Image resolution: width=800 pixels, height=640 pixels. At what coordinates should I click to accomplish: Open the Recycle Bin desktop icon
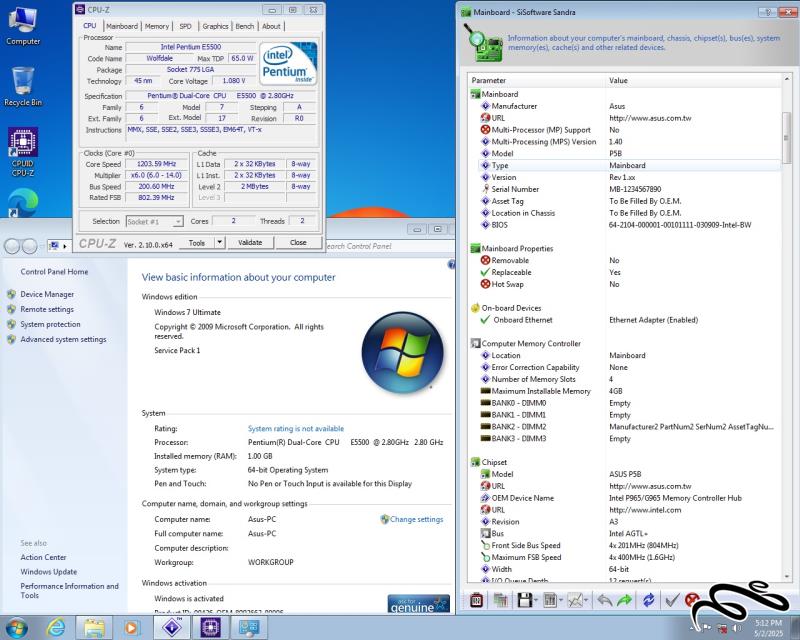coord(23,86)
